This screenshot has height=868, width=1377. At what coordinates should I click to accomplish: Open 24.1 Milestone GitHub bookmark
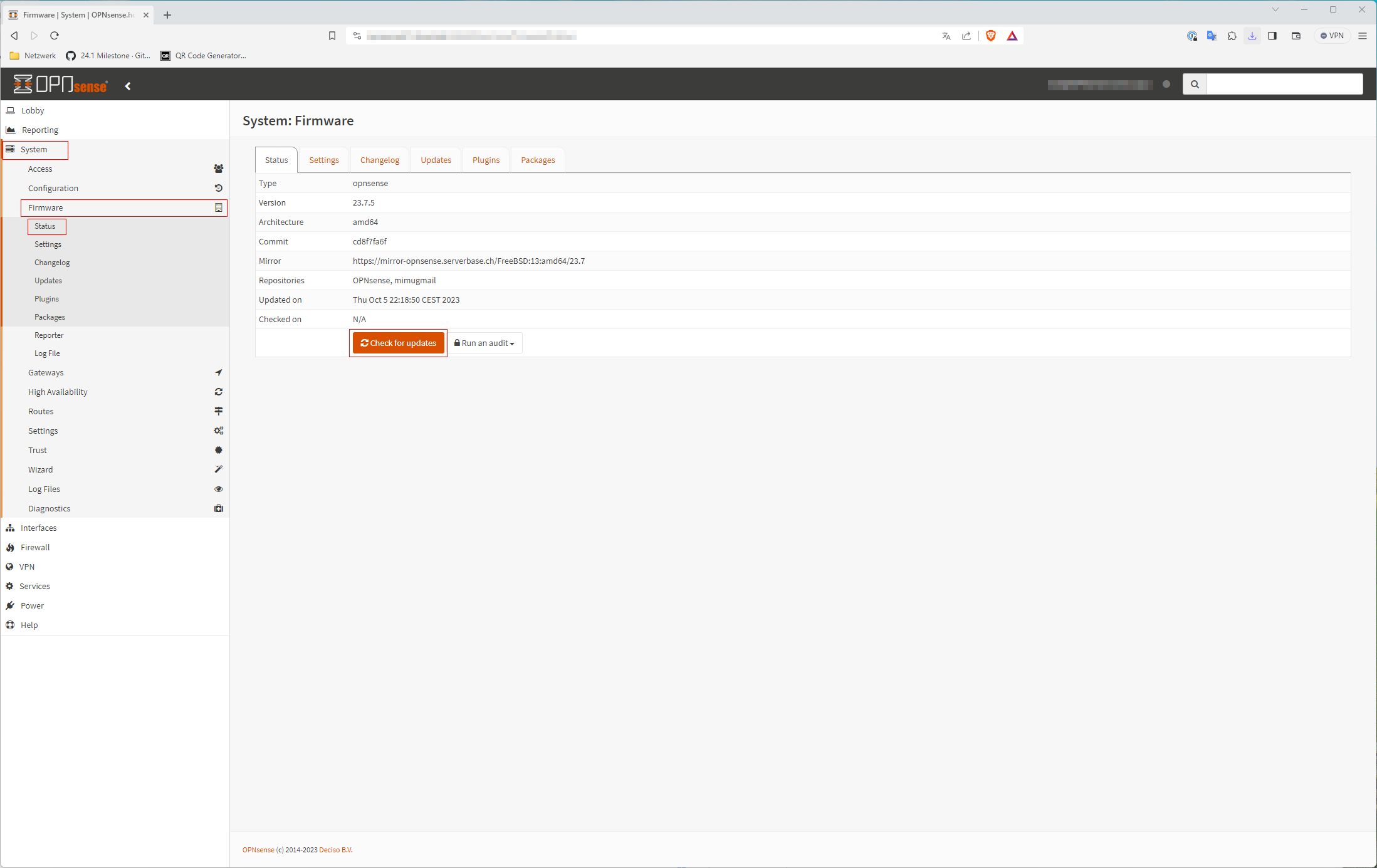[x=108, y=56]
